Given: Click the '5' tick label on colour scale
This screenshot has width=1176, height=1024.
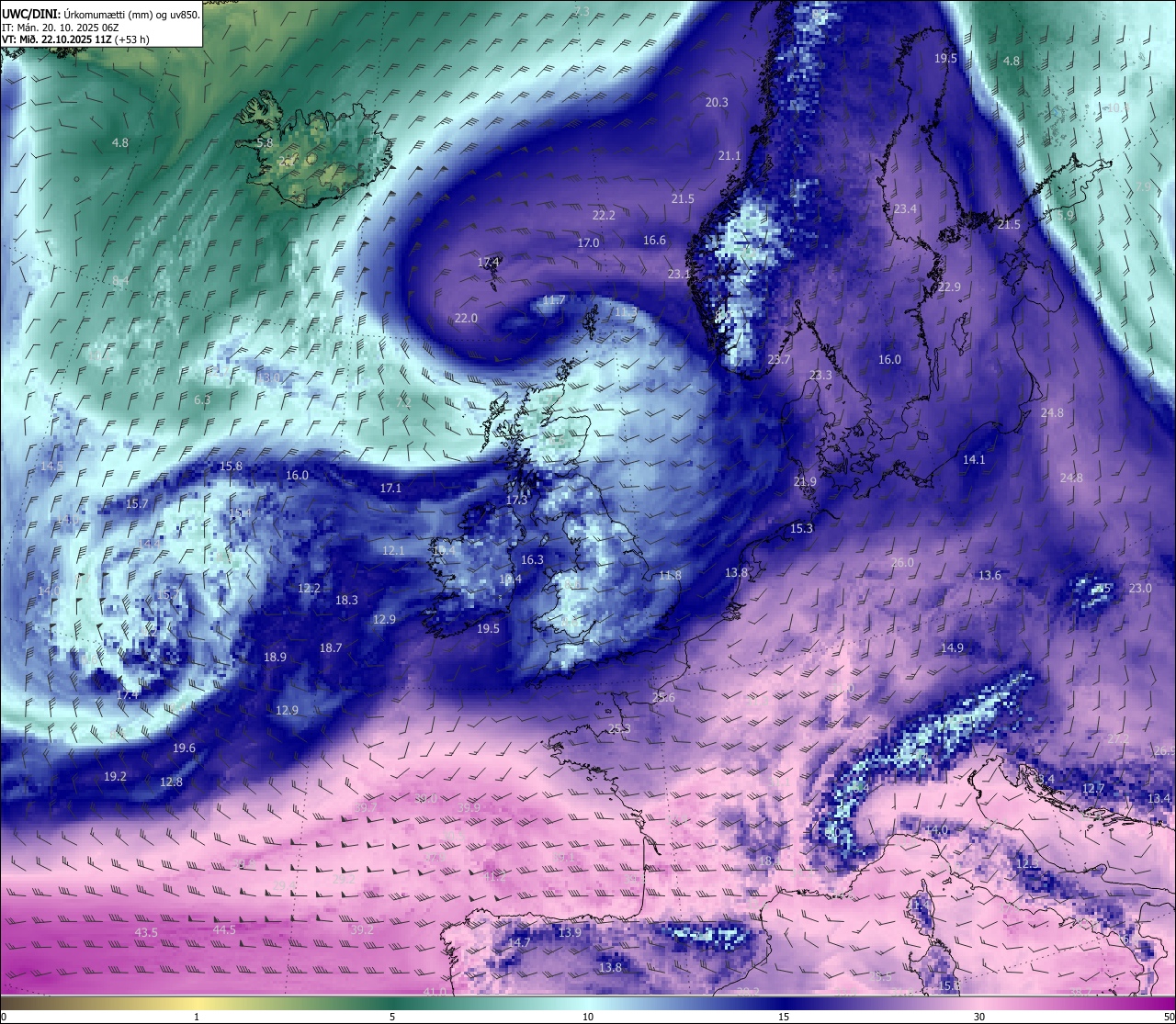Looking at the screenshot, I should coord(392,1017).
